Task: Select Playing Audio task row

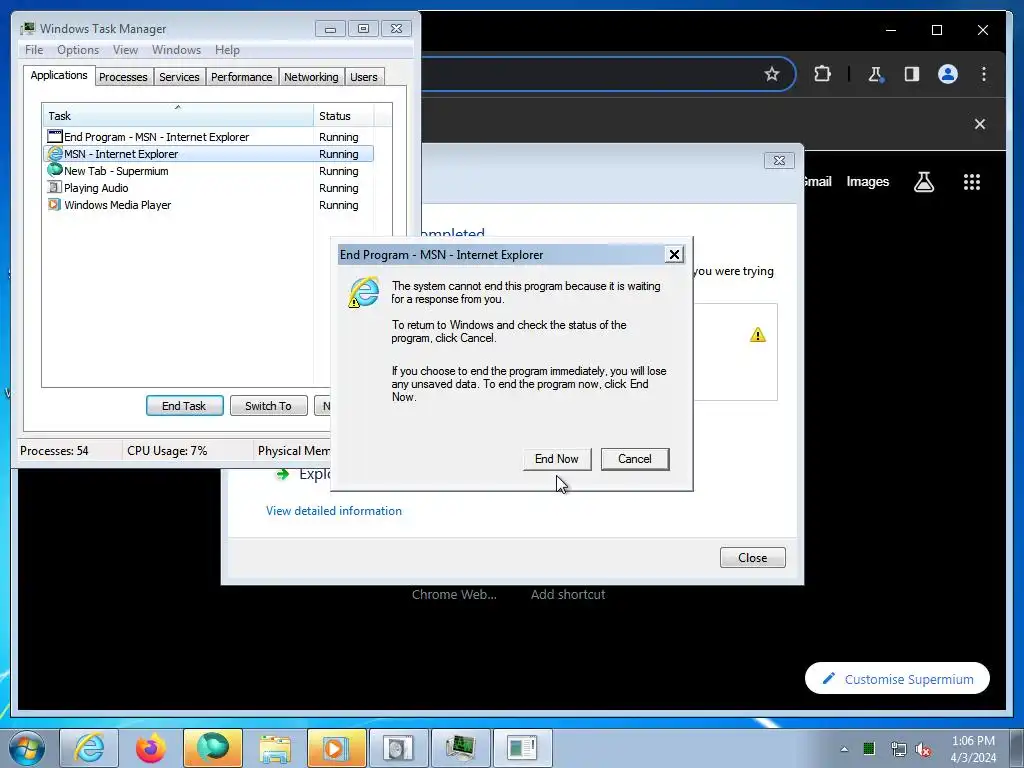Action: click(208, 188)
